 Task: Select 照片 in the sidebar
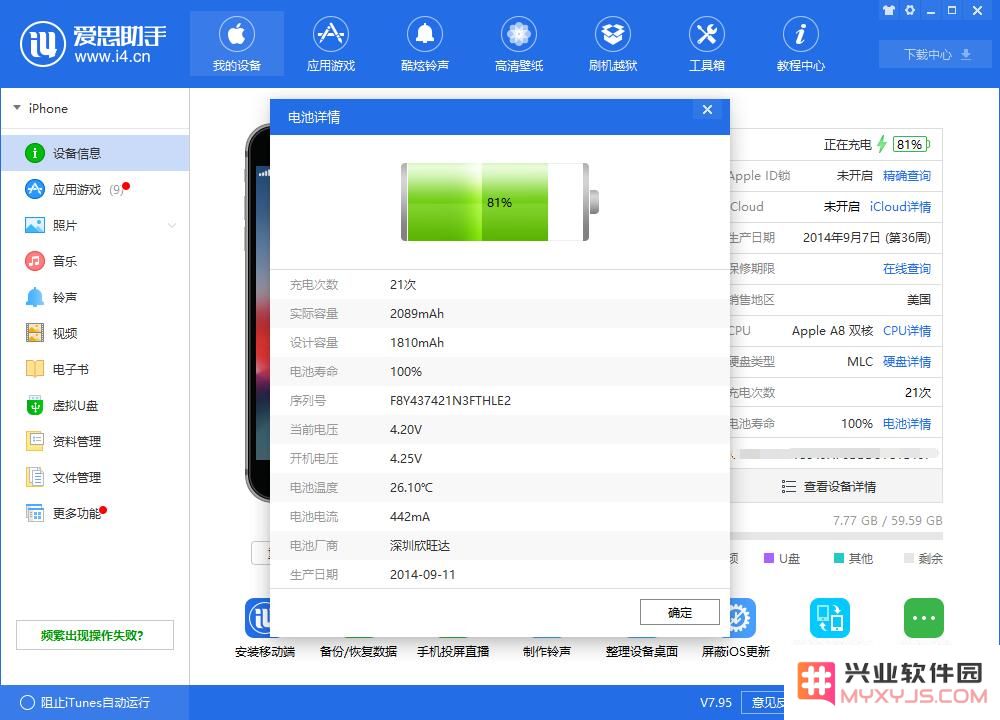coord(95,225)
